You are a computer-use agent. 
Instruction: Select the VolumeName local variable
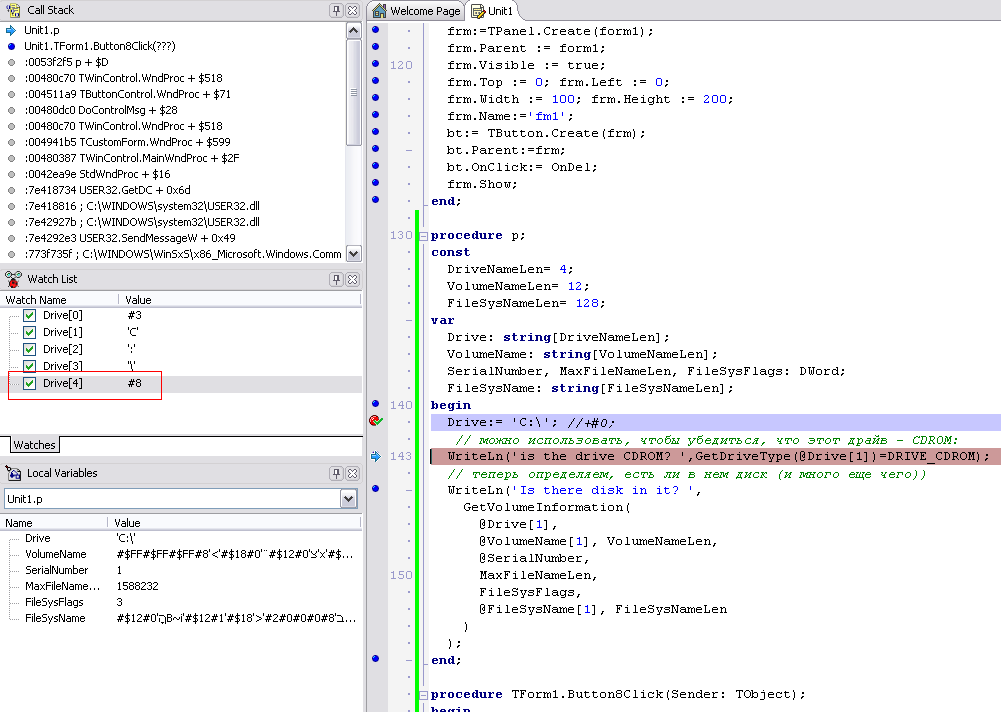coord(55,554)
